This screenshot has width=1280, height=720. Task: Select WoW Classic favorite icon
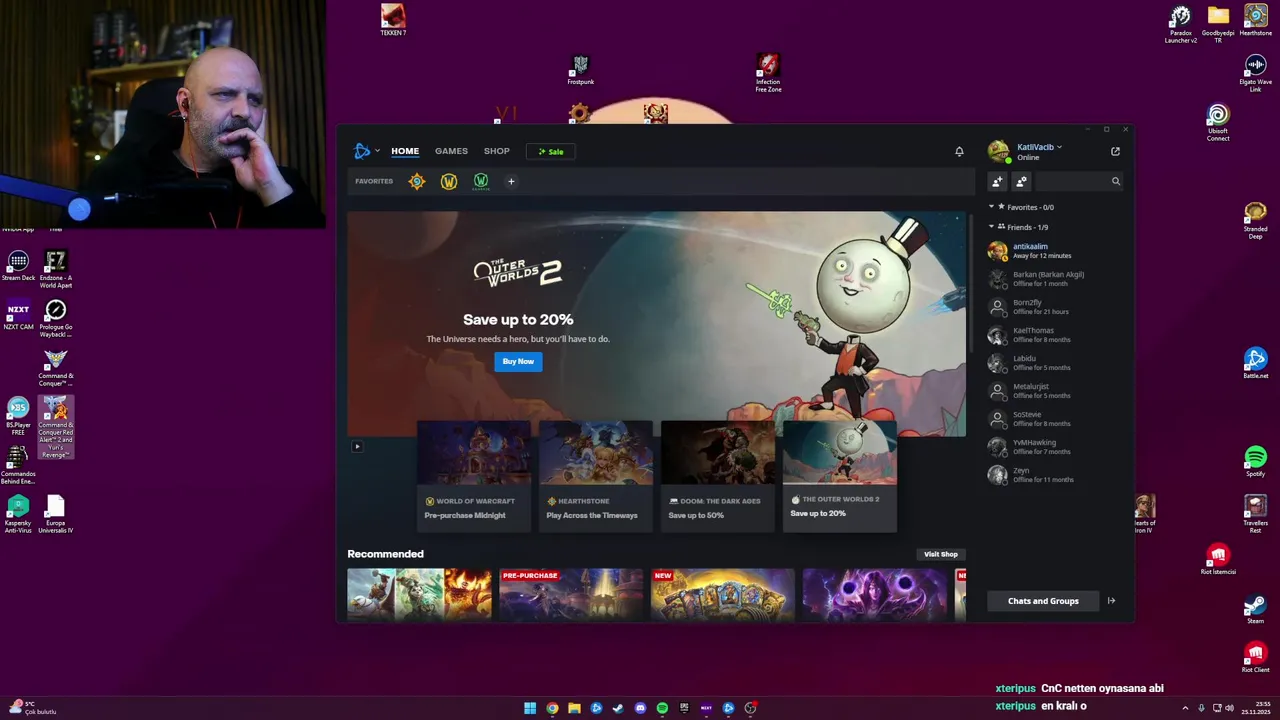coord(481,181)
